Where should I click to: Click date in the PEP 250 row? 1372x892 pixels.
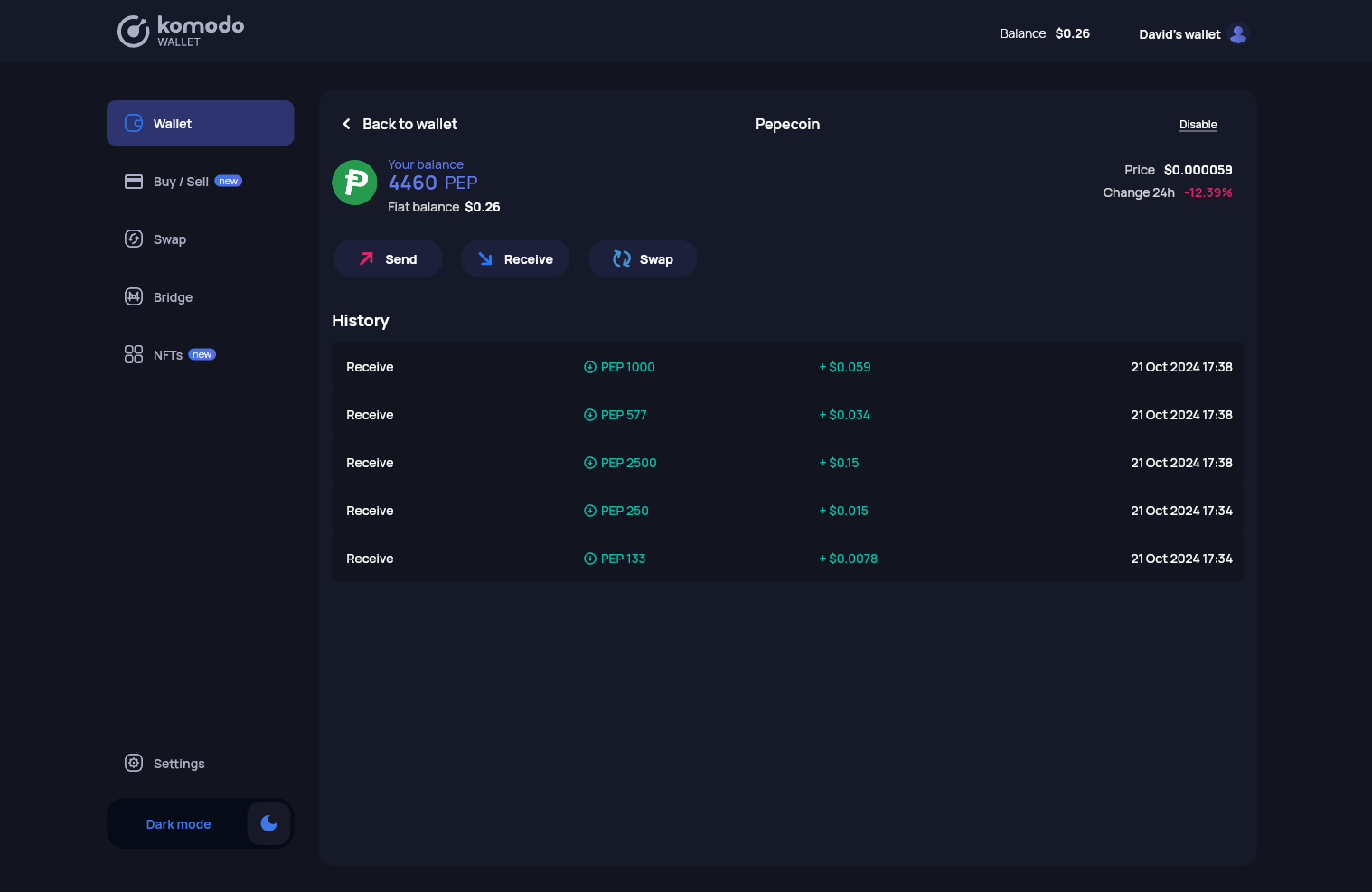(x=1181, y=511)
